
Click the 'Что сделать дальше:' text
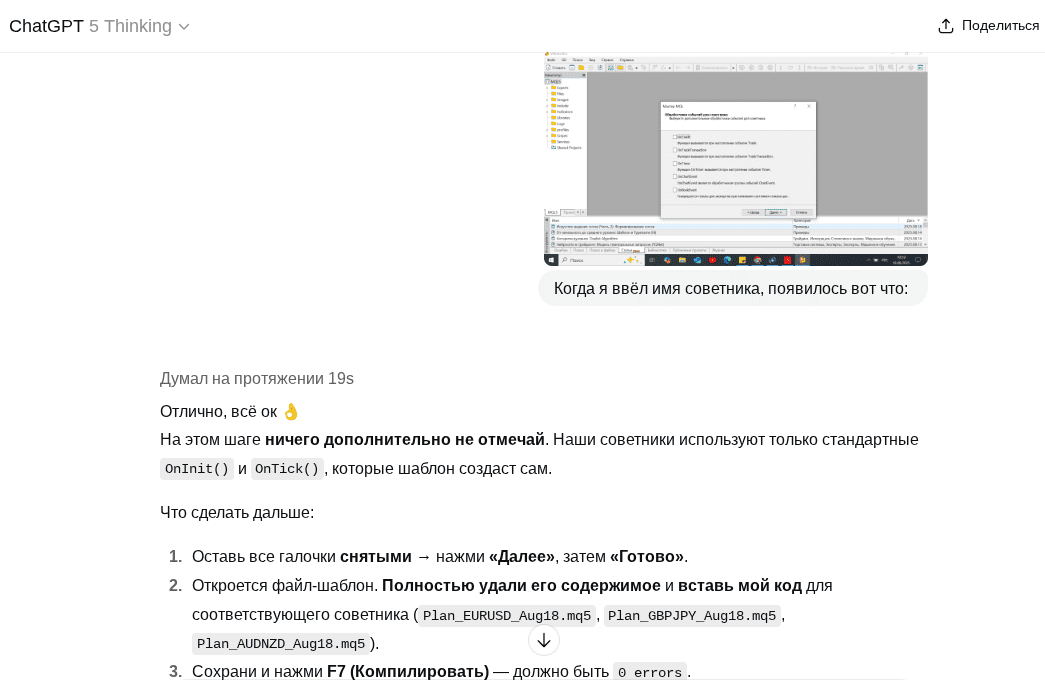click(x=237, y=513)
